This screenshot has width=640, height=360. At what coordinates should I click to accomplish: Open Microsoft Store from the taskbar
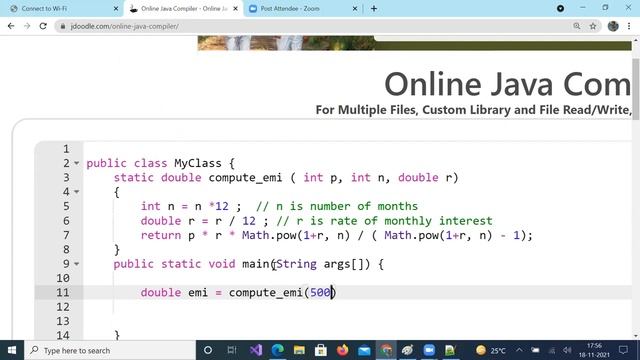click(321, 350)
